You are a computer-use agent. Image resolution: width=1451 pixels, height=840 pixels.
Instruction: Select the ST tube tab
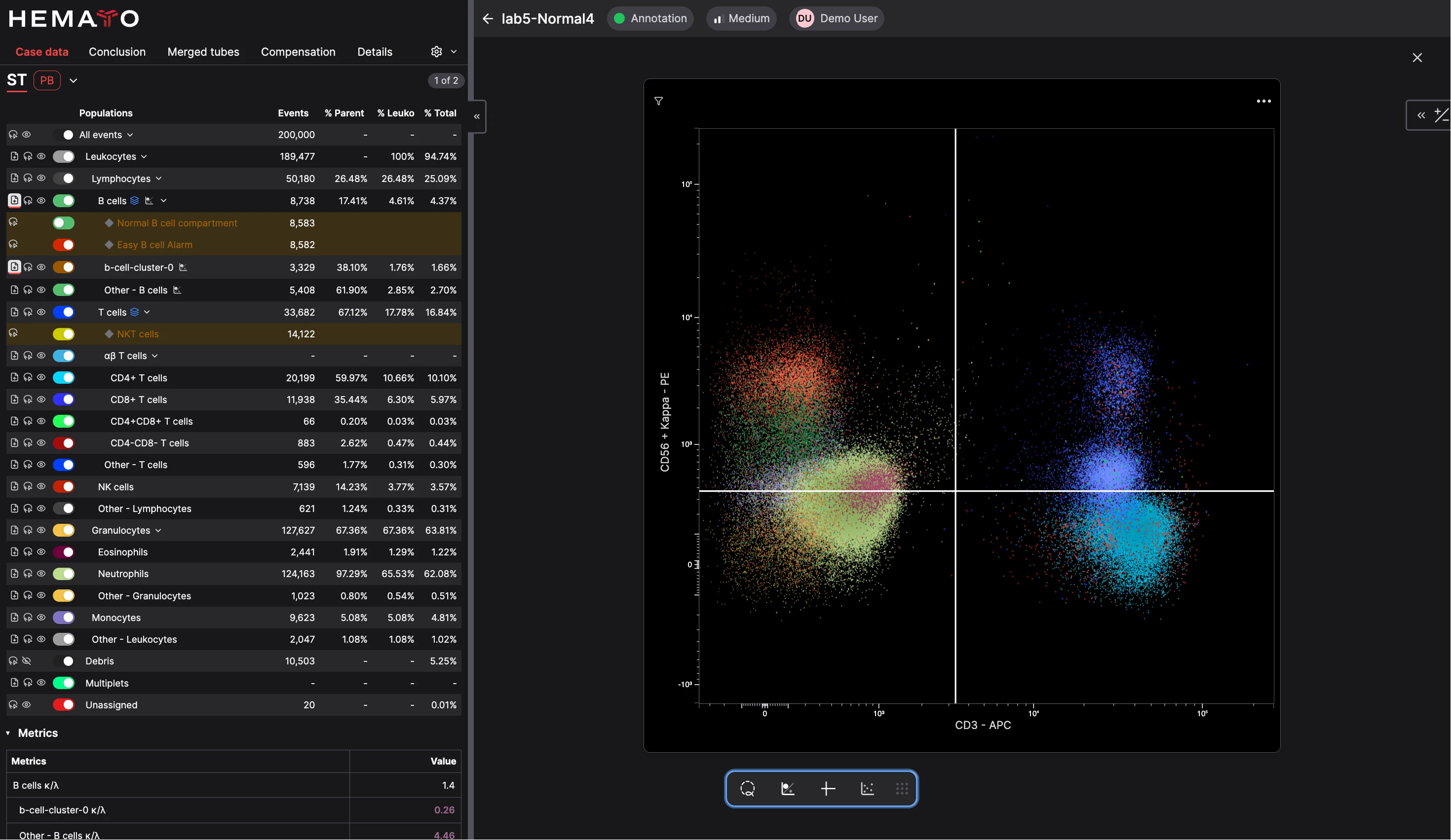(17, 80)
